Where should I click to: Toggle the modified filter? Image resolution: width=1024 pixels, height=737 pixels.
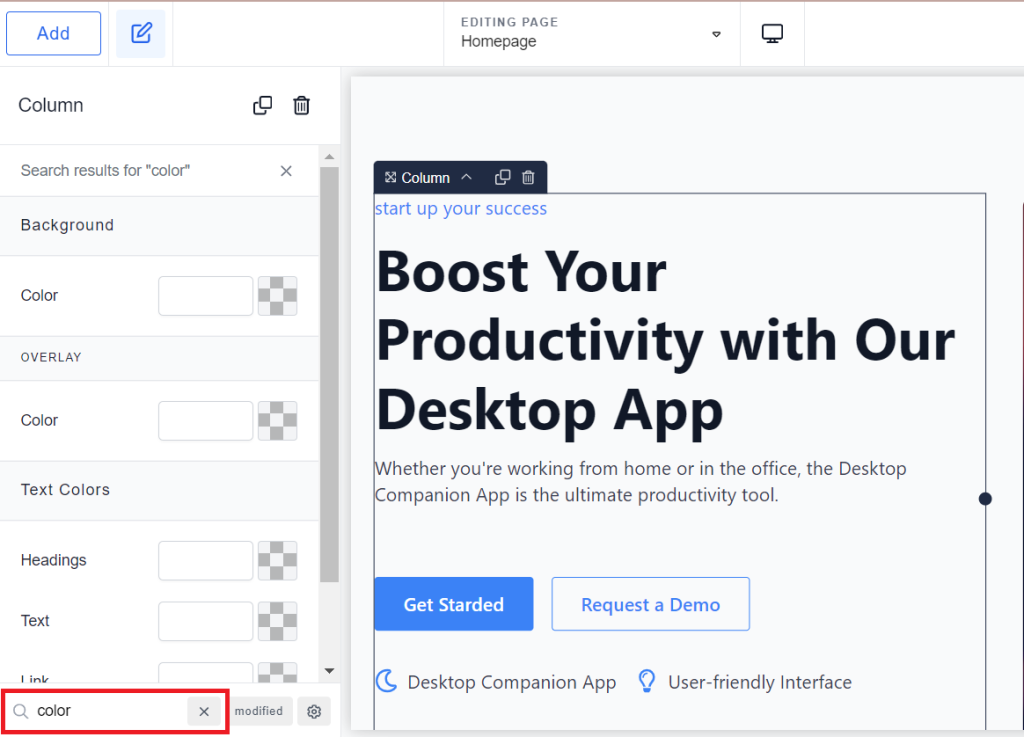[259, 711]
